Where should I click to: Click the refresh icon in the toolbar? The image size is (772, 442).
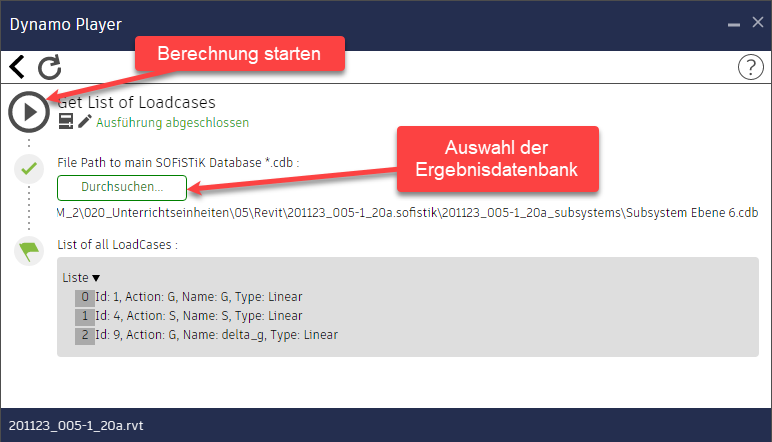(49, 67)
